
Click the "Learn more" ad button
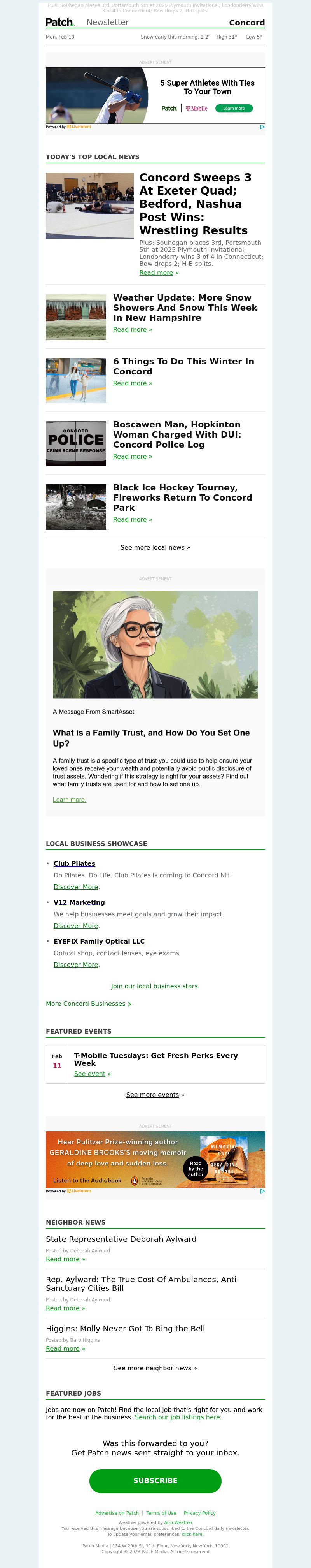(x=234, y=108)
